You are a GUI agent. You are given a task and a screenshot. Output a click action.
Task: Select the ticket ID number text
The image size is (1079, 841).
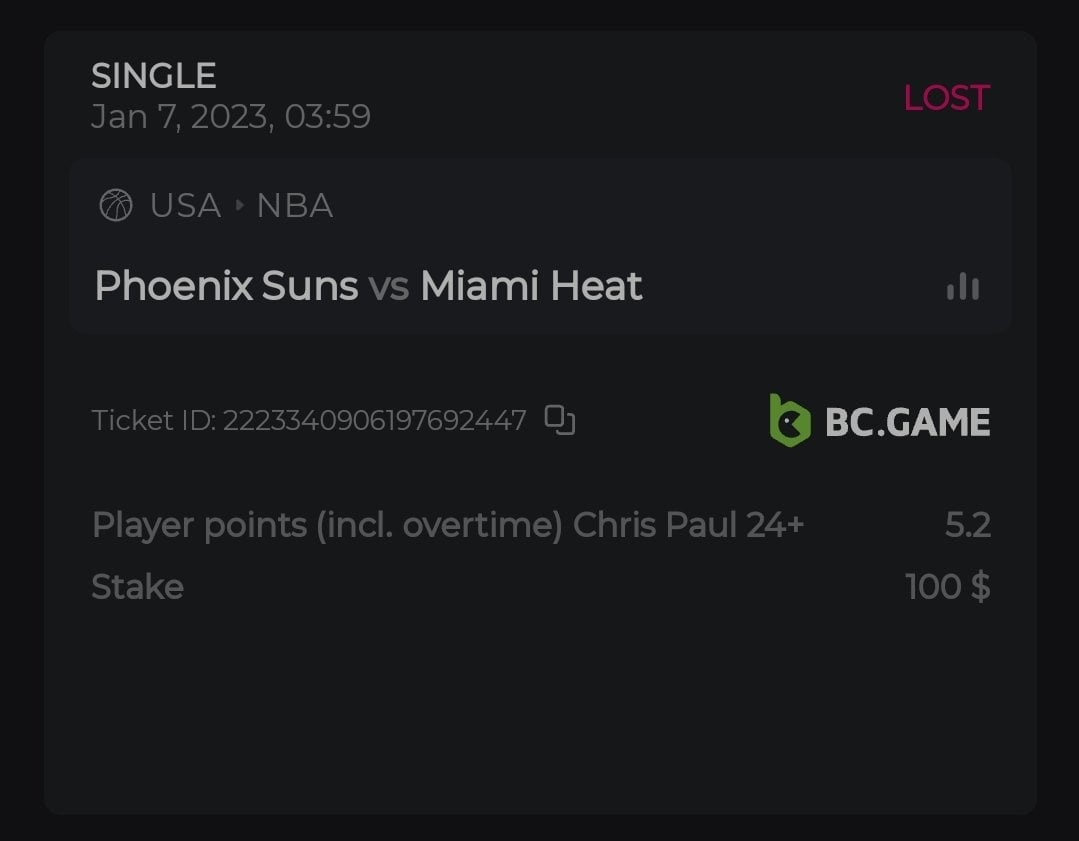pyautogui.click(x=374, y=421)
